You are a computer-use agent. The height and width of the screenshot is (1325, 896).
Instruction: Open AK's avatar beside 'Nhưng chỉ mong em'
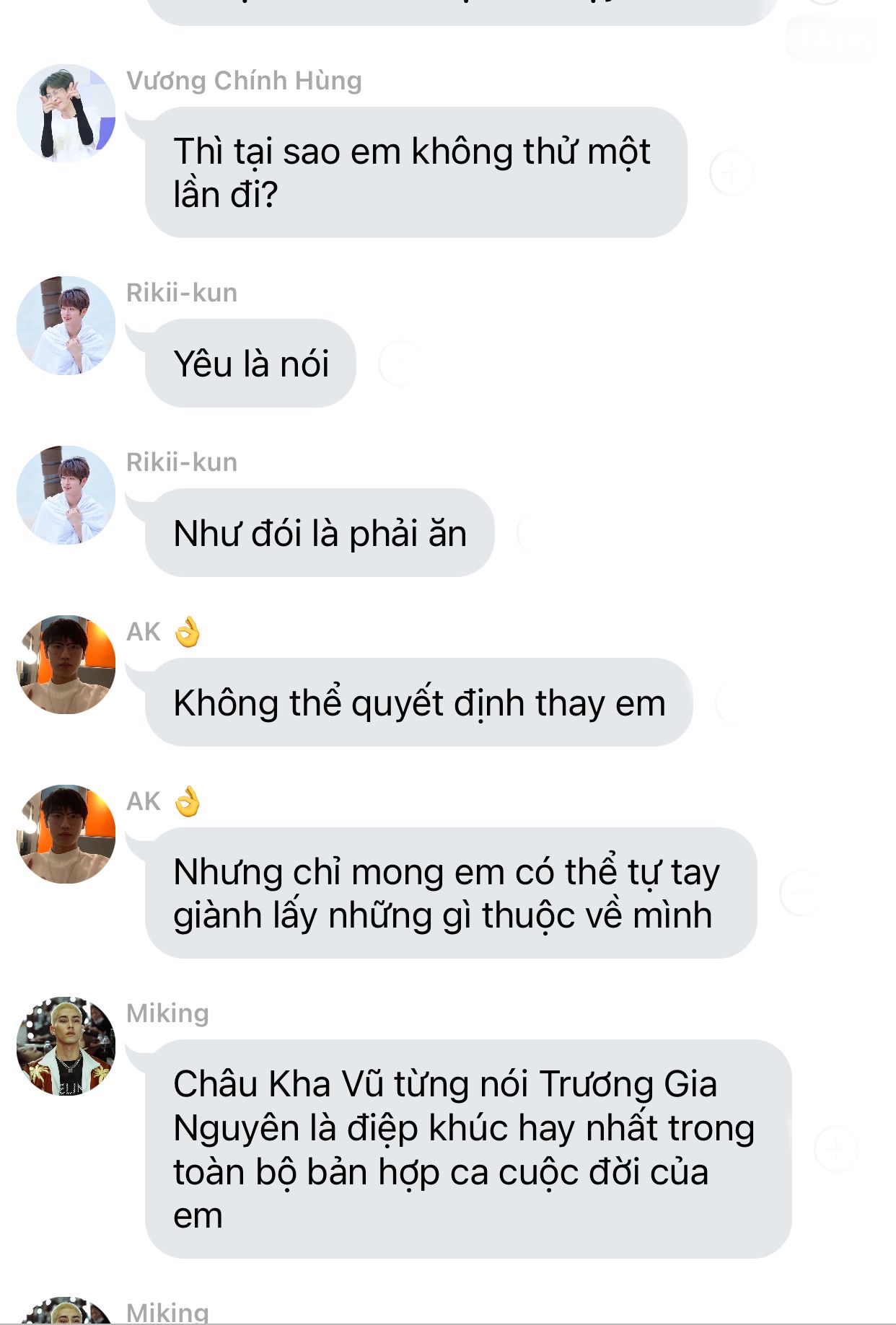point(66,834)
